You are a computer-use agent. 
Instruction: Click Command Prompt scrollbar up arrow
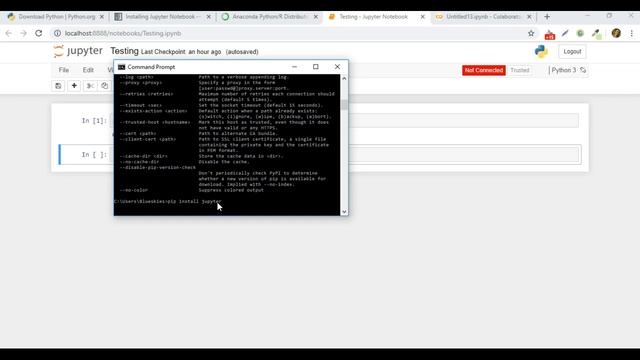click(344, 78)
